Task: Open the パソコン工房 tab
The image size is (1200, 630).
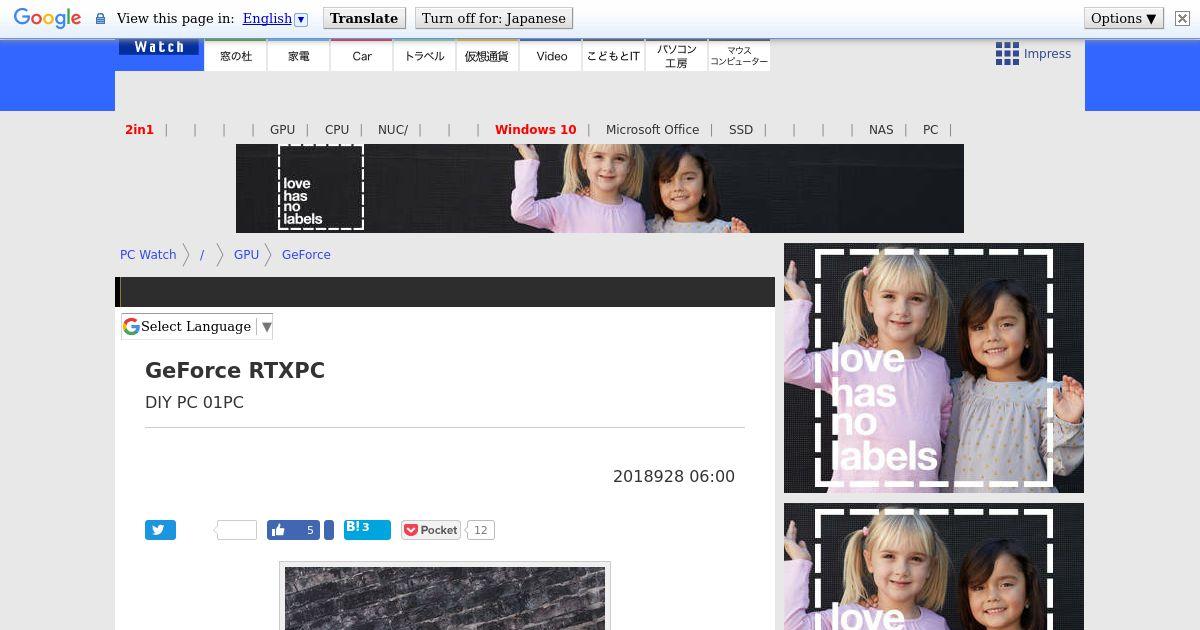Action: (676, 56)
